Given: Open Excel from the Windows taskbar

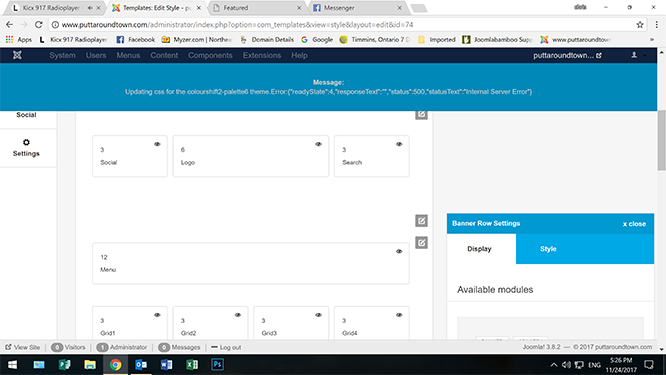Looking at the screenshot, I should pos(192,364).
